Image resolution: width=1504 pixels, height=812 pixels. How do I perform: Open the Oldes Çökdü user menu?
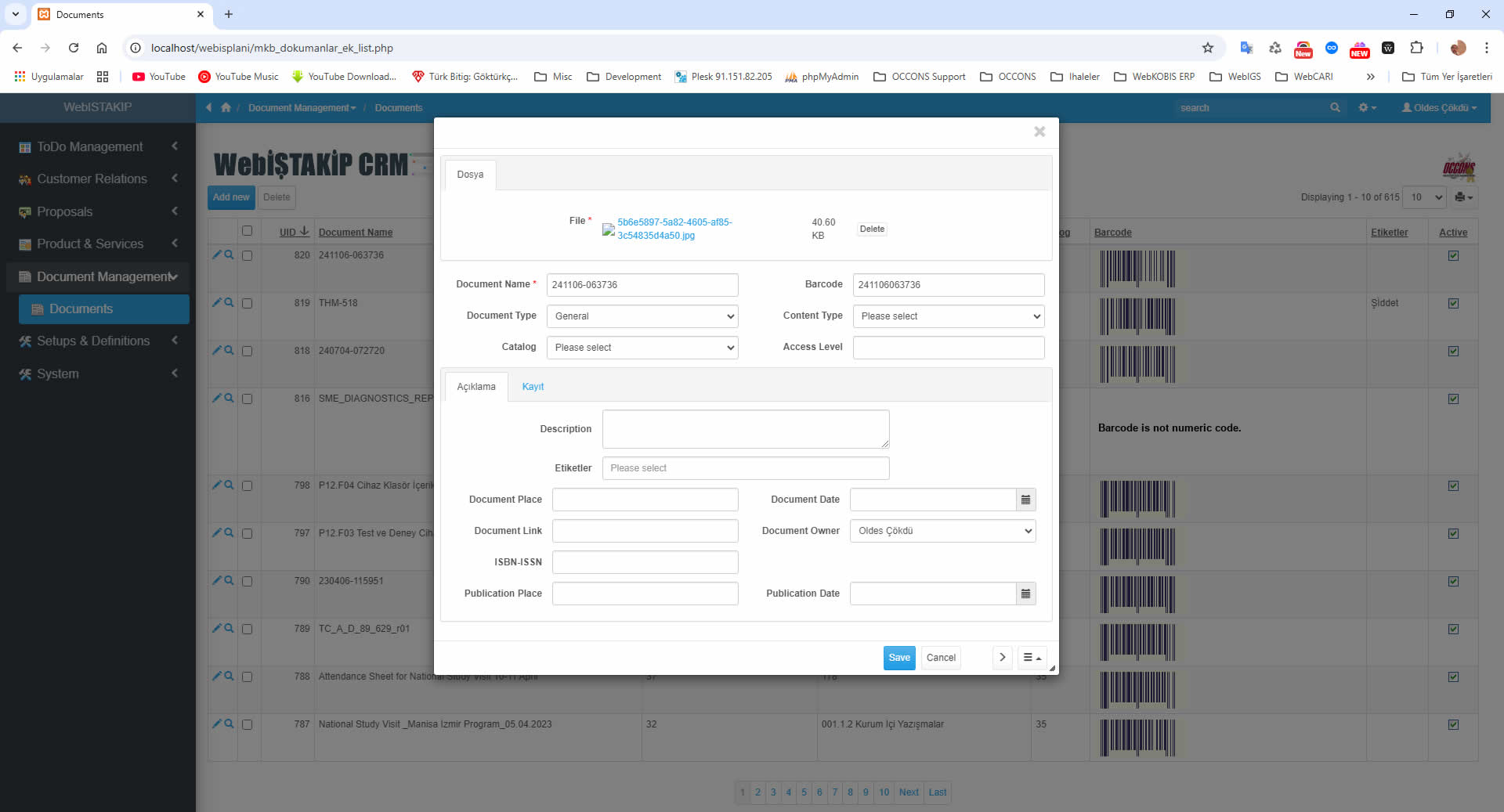pyautogui.click(x=1439, y=107)
